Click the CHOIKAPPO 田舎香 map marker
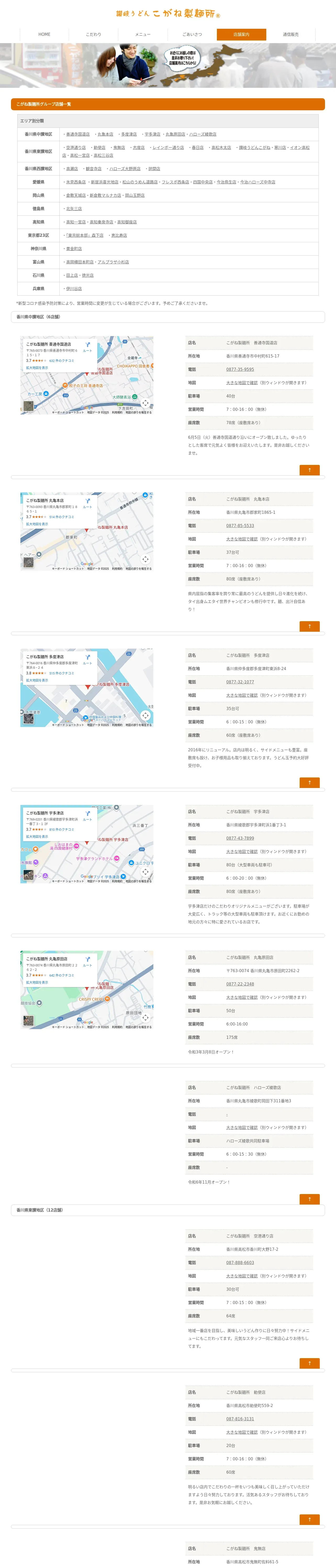 [x=152, y=366]
